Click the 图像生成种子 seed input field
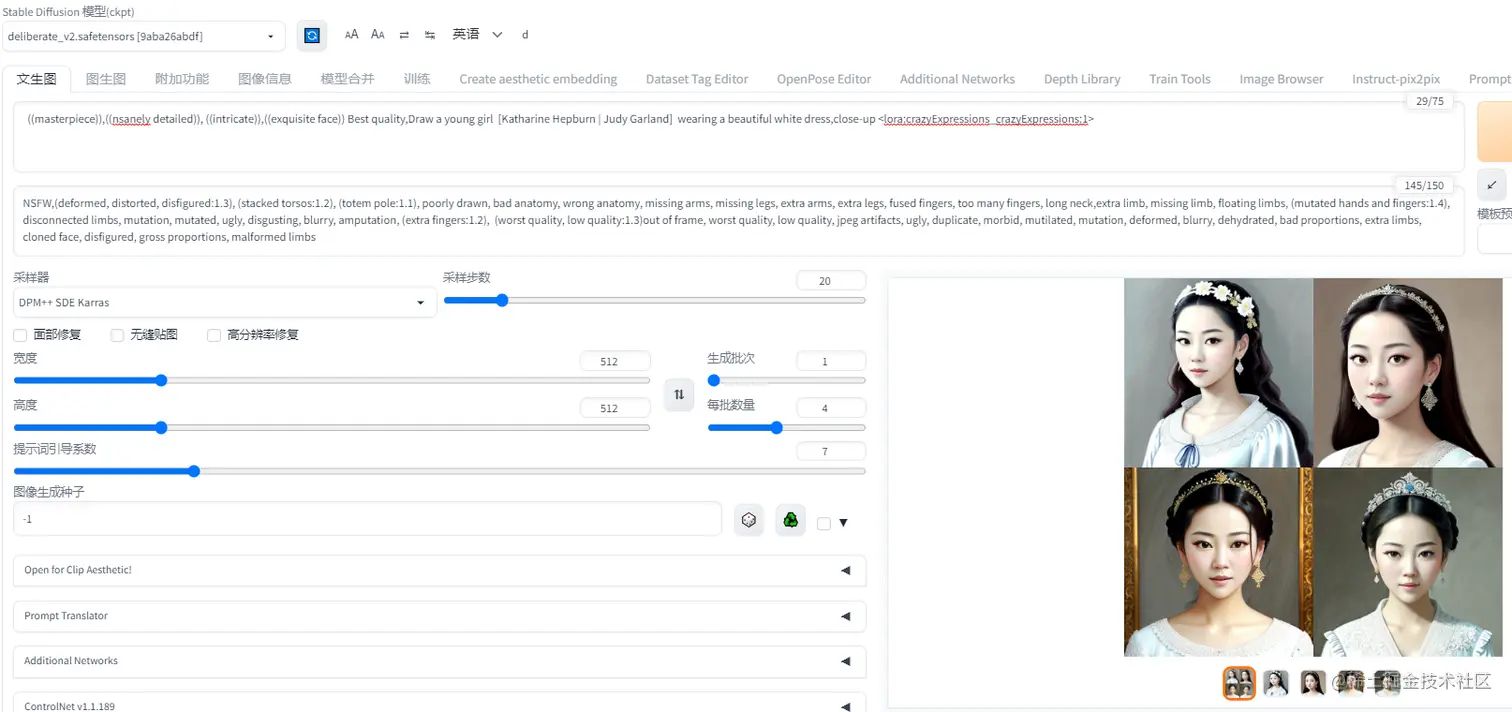The height and width of the screenshot is (712, 1512). tap(367, 519)
